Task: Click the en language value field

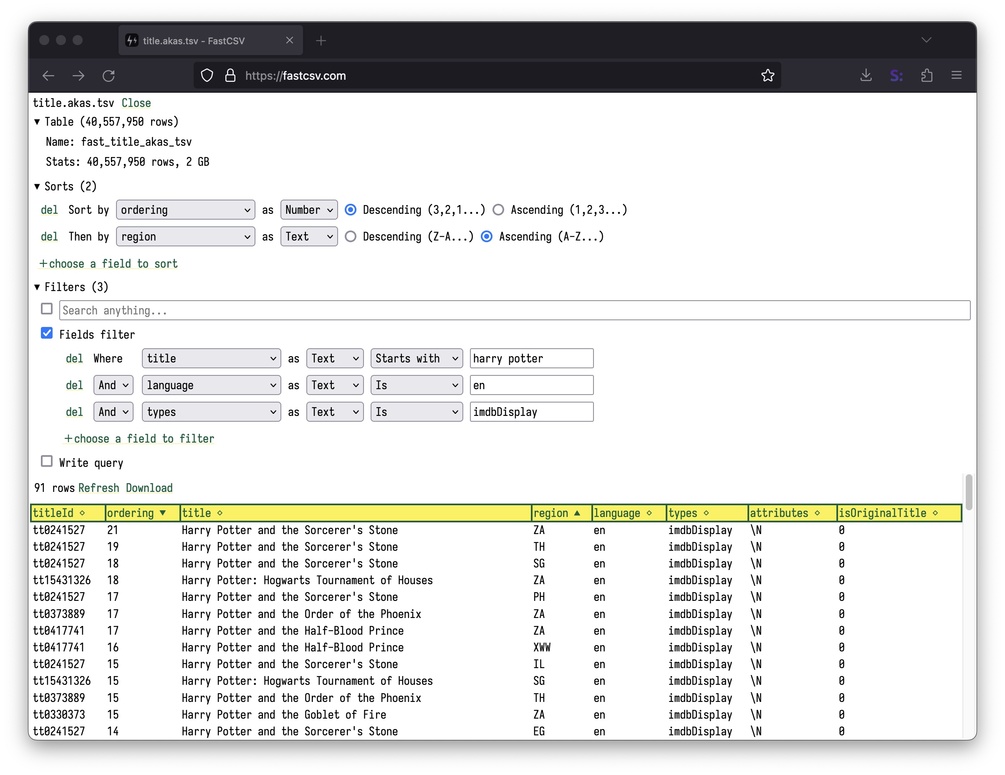Action: point(531,385)
